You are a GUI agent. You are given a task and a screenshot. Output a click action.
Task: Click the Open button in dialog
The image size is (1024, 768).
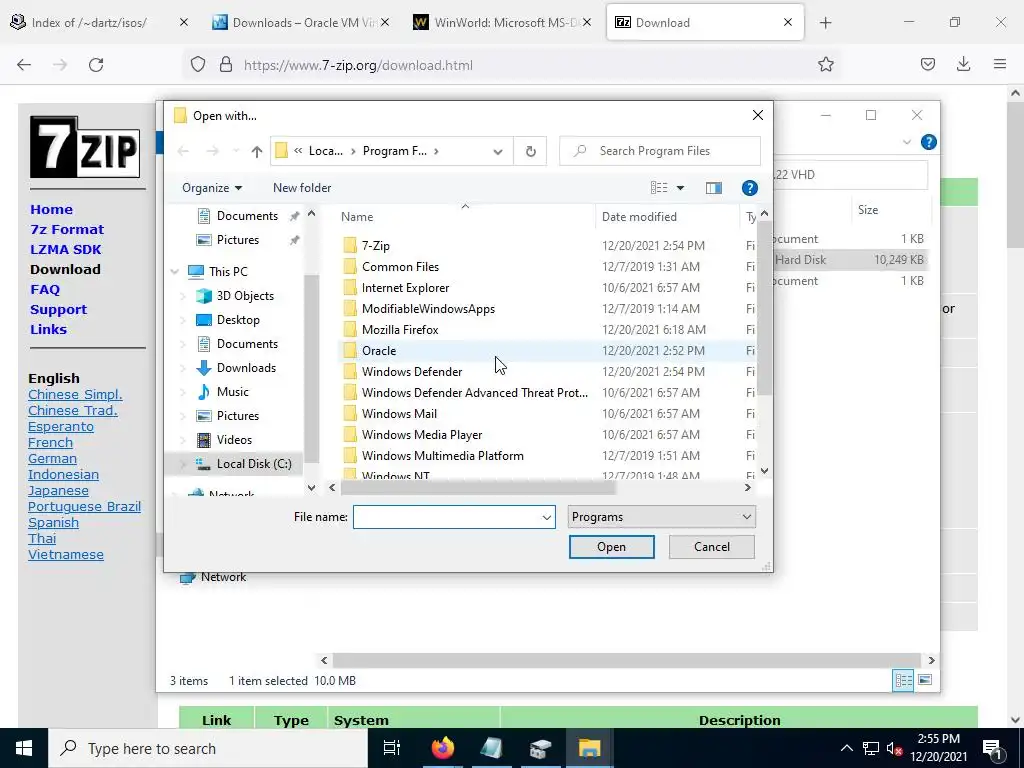coord(611,547)
